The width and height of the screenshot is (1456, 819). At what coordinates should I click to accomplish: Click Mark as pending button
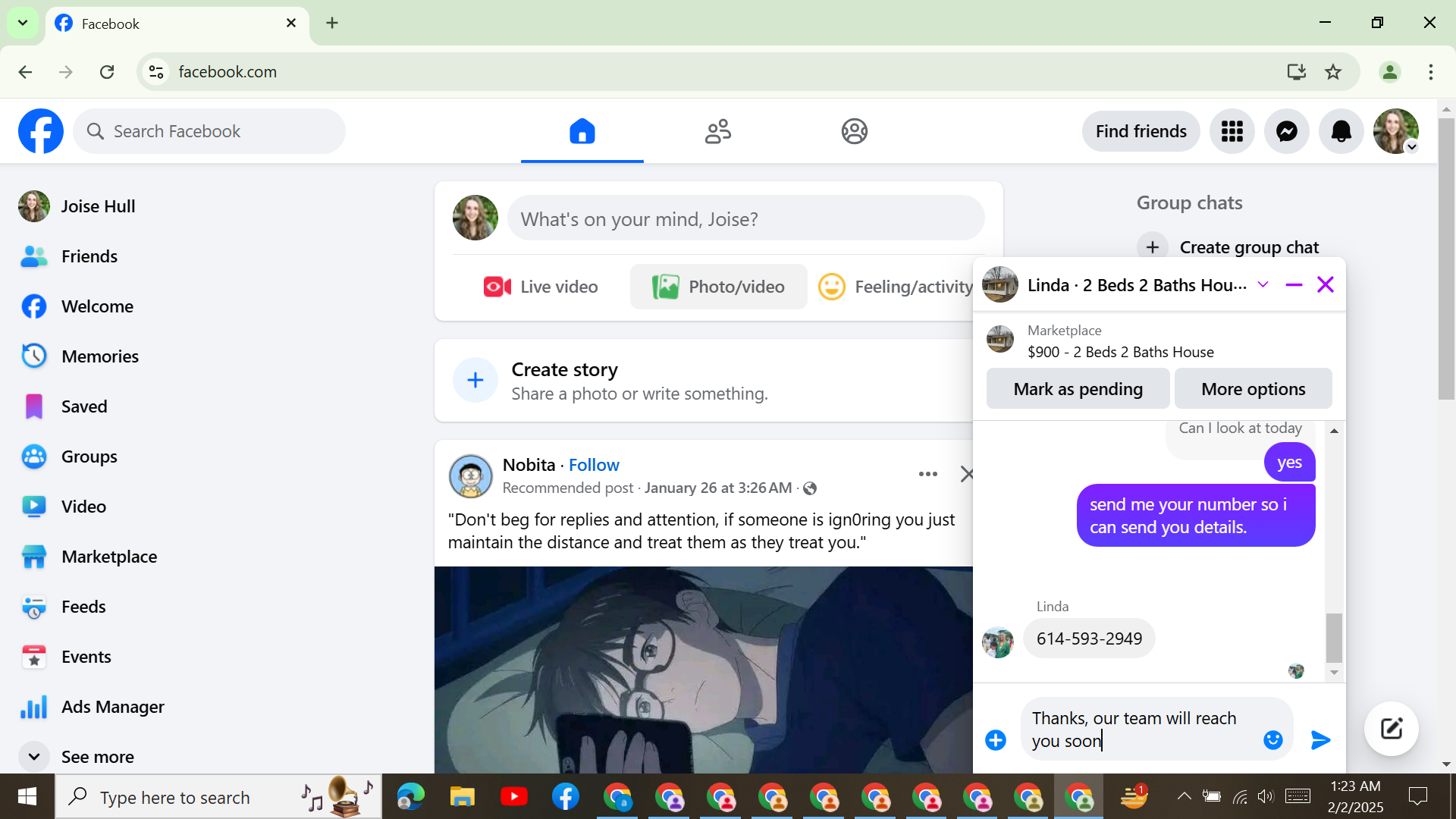[x=1078, y=389]
